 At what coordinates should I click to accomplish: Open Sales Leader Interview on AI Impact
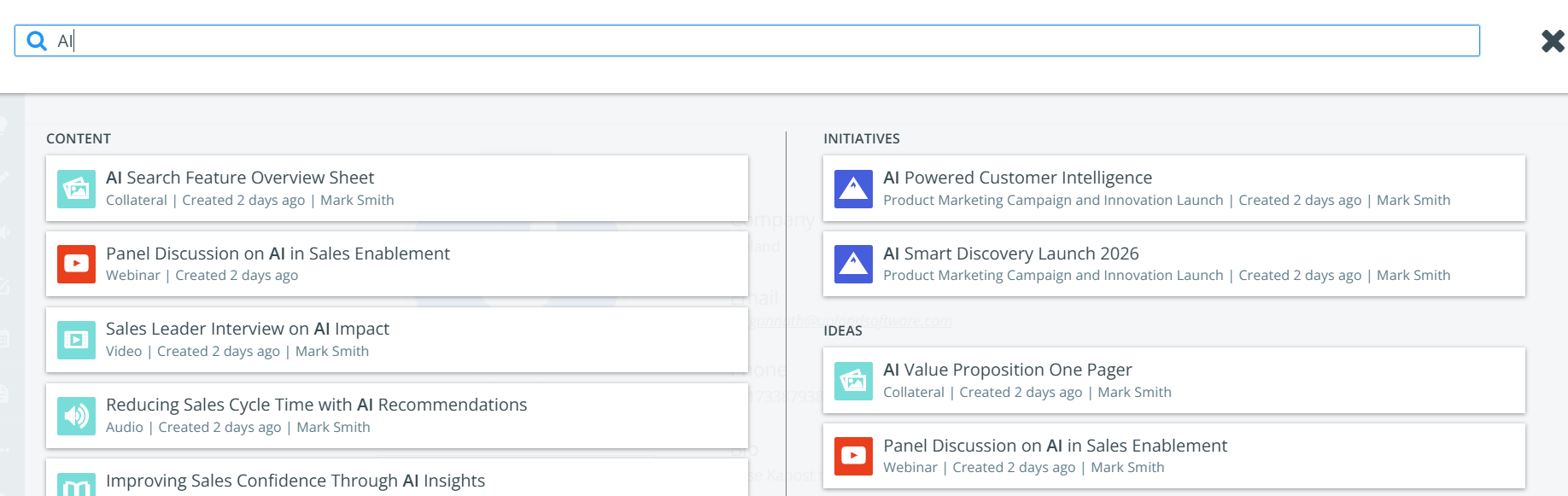tap(247, 329)
